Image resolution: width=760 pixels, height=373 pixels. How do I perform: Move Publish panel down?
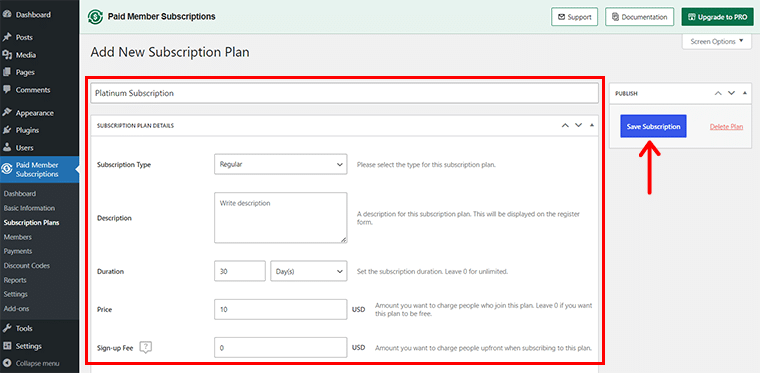click(732, 93)
